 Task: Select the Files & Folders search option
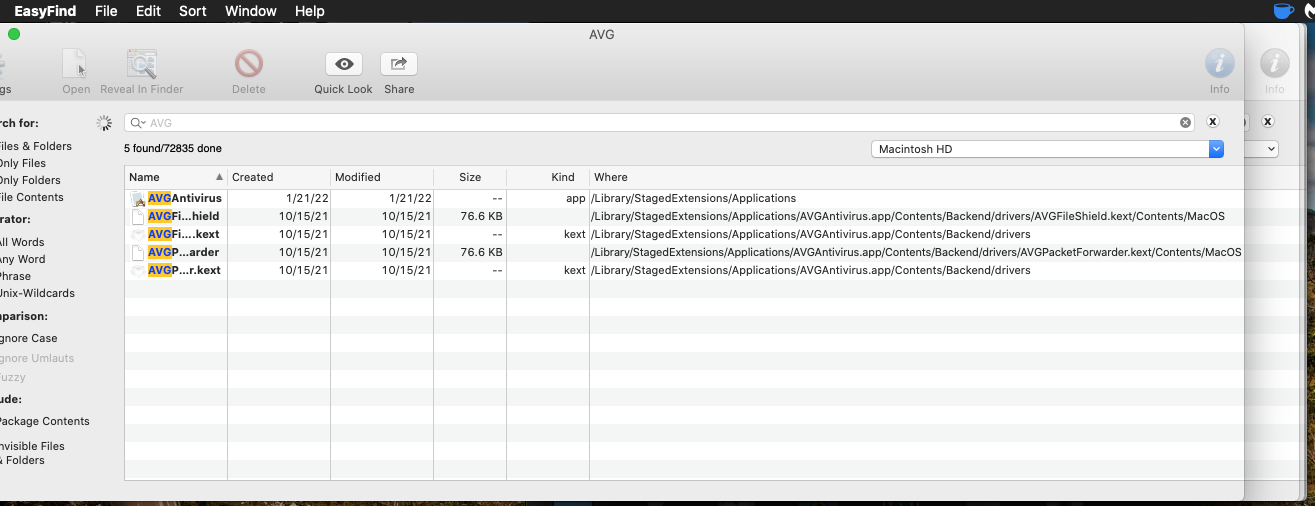point(36,146)
